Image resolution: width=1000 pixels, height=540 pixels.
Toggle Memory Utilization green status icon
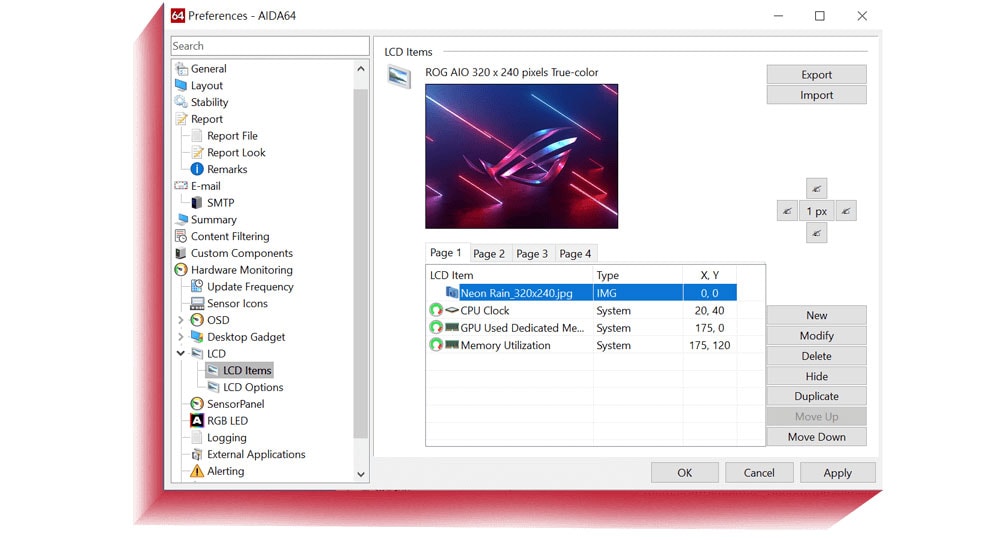[436, 345]
